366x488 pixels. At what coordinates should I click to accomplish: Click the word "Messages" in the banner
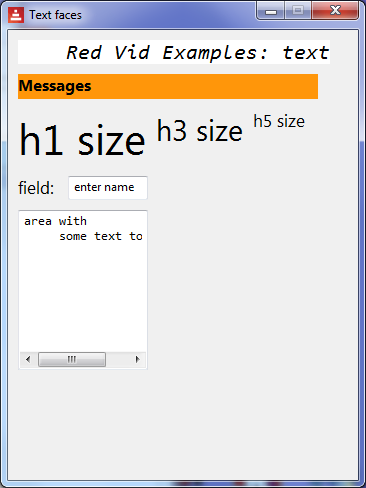(55, 86)
